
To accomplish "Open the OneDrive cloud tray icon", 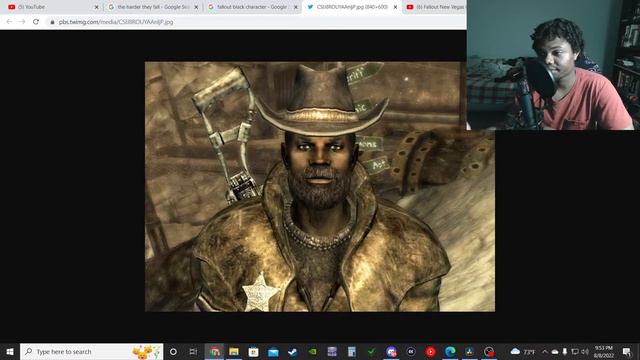I will [x=555, y=351].
